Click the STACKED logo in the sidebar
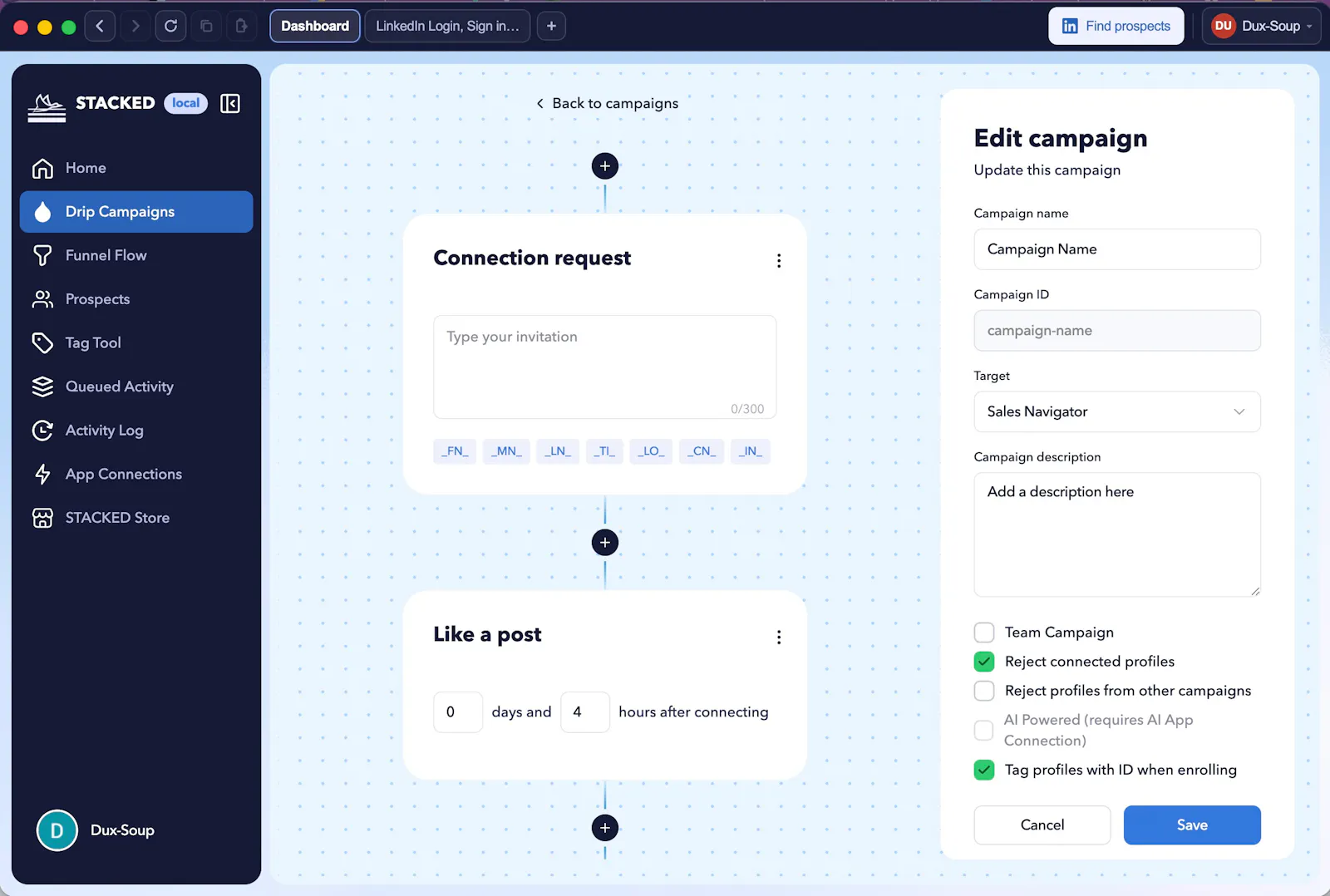 pyautogui.click(x=47, y=106)
